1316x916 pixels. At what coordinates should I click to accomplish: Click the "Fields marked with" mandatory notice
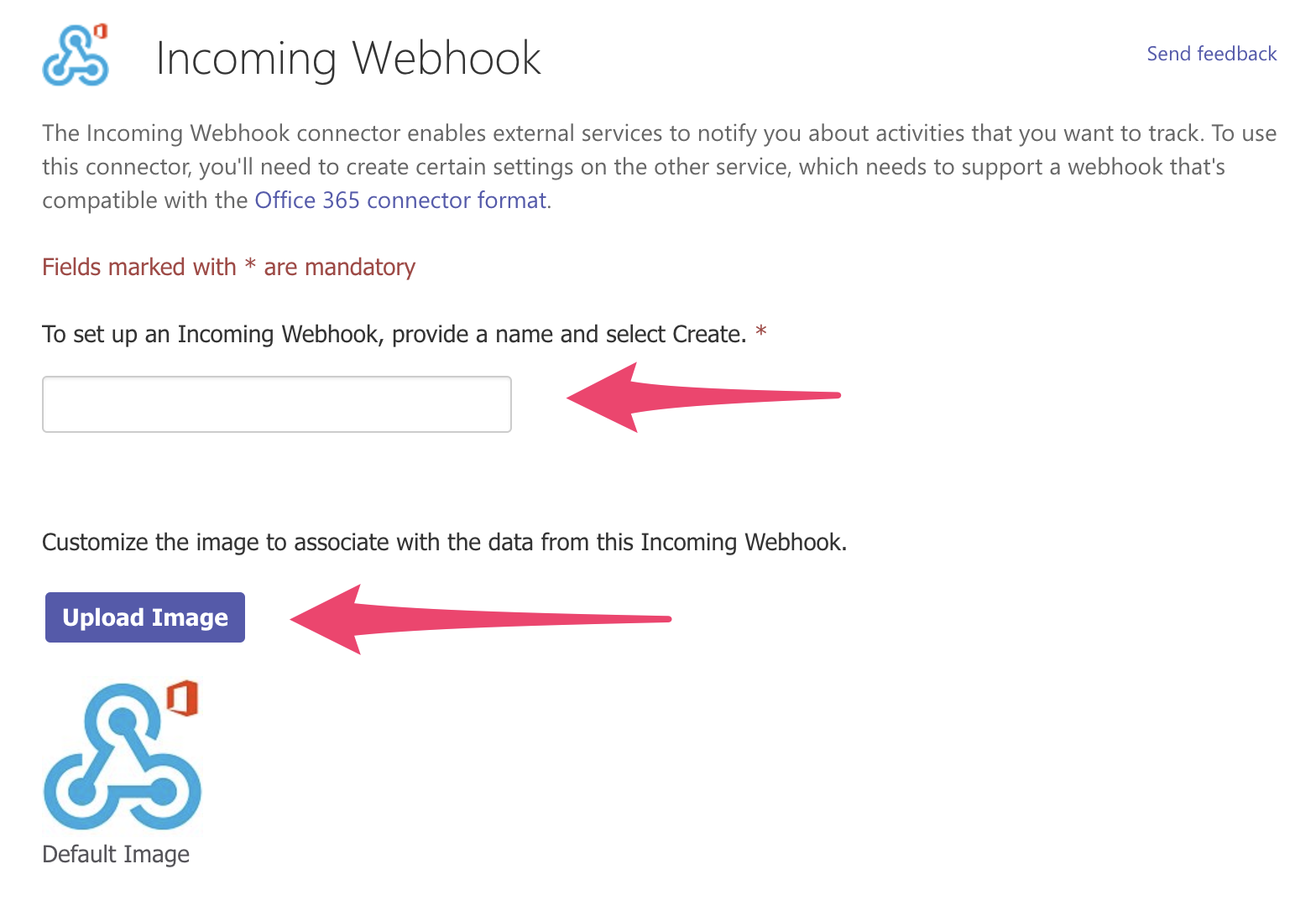click(x=139, y=267)
